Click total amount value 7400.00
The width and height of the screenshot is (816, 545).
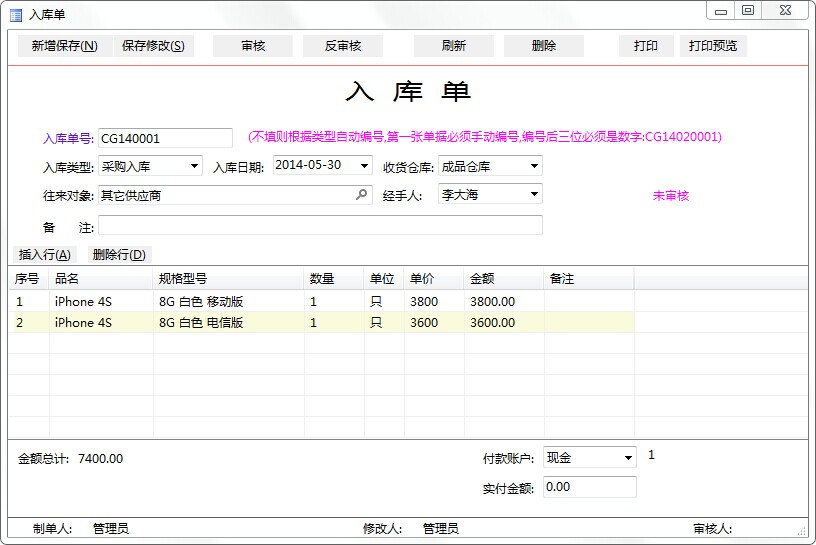[x=100, y=459]
